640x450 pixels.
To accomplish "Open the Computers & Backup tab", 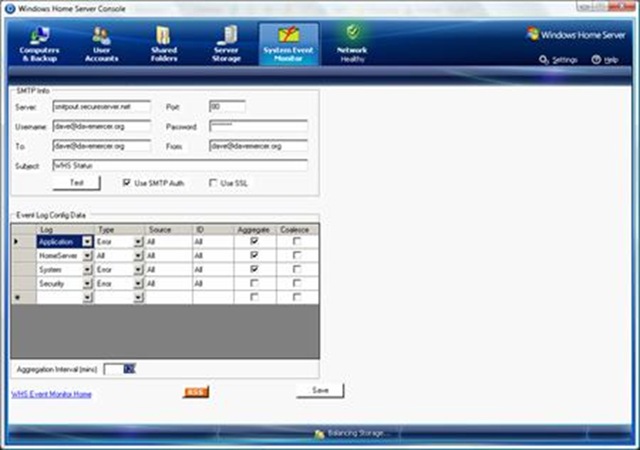I will coord(39,44).
